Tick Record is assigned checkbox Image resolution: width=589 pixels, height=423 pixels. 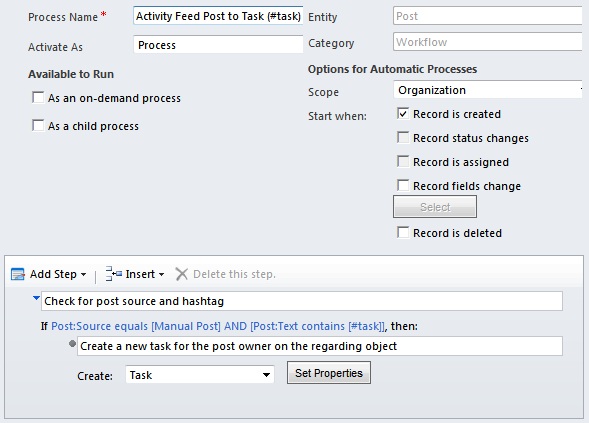(403, 162)
